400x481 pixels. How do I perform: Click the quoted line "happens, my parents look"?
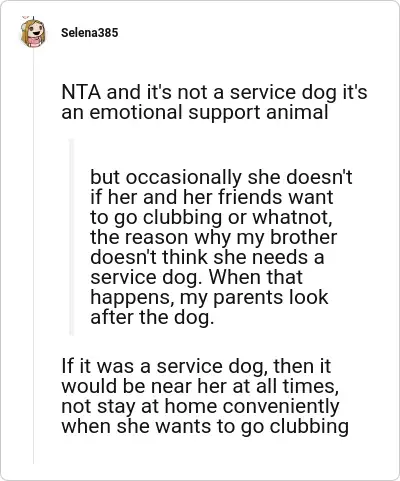[209, 298]
